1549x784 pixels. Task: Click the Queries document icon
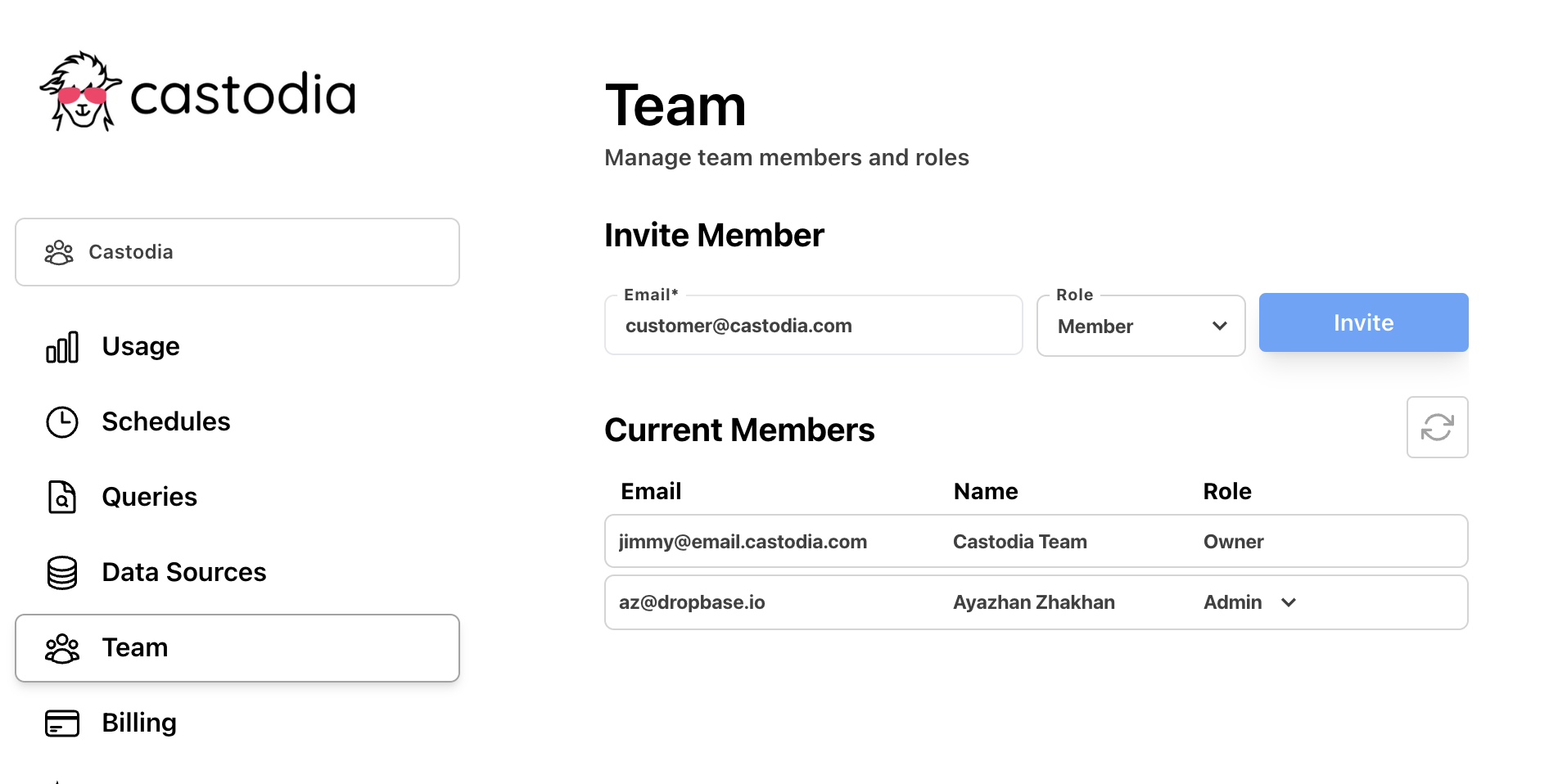click(x=62, y=497)
